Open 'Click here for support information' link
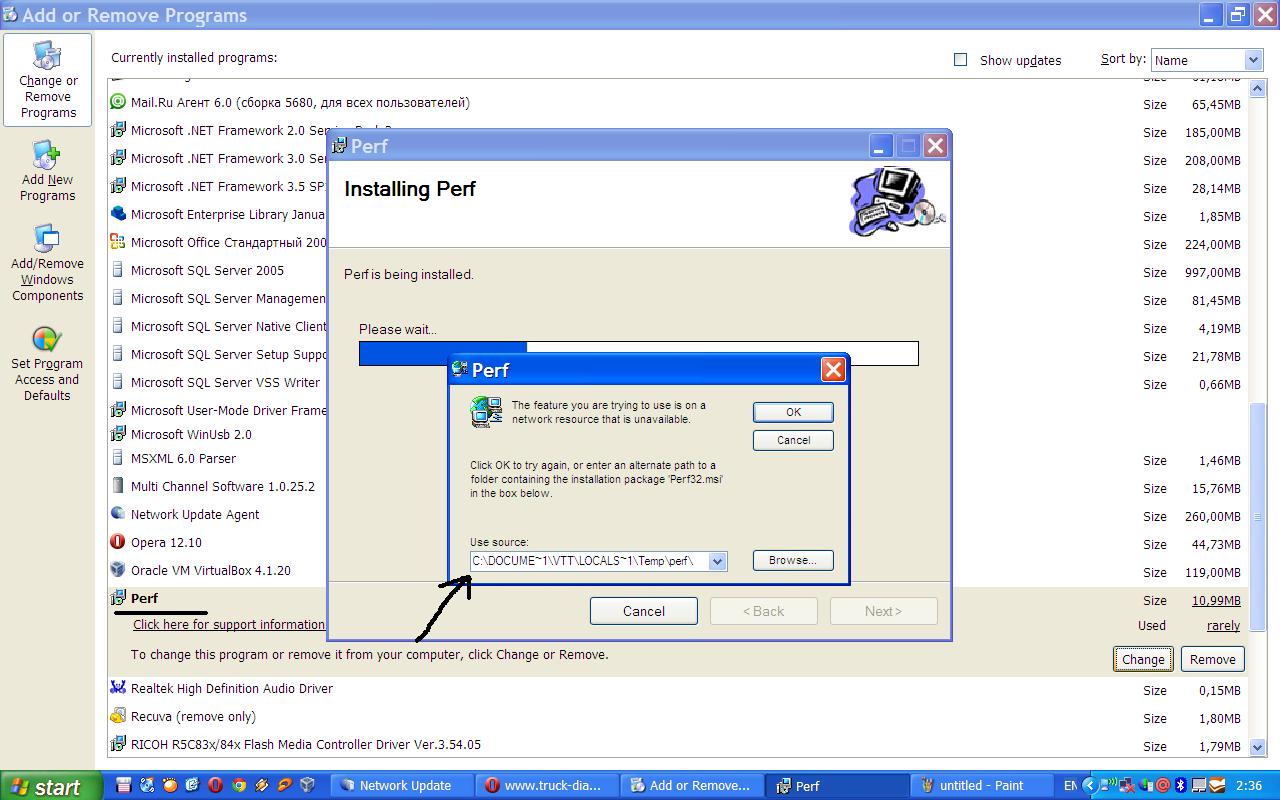This screenshot has height=800, width=1280. (x=229, y=625)
